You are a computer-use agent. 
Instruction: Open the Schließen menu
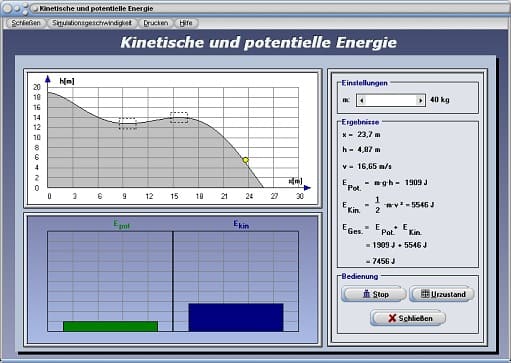26,23
